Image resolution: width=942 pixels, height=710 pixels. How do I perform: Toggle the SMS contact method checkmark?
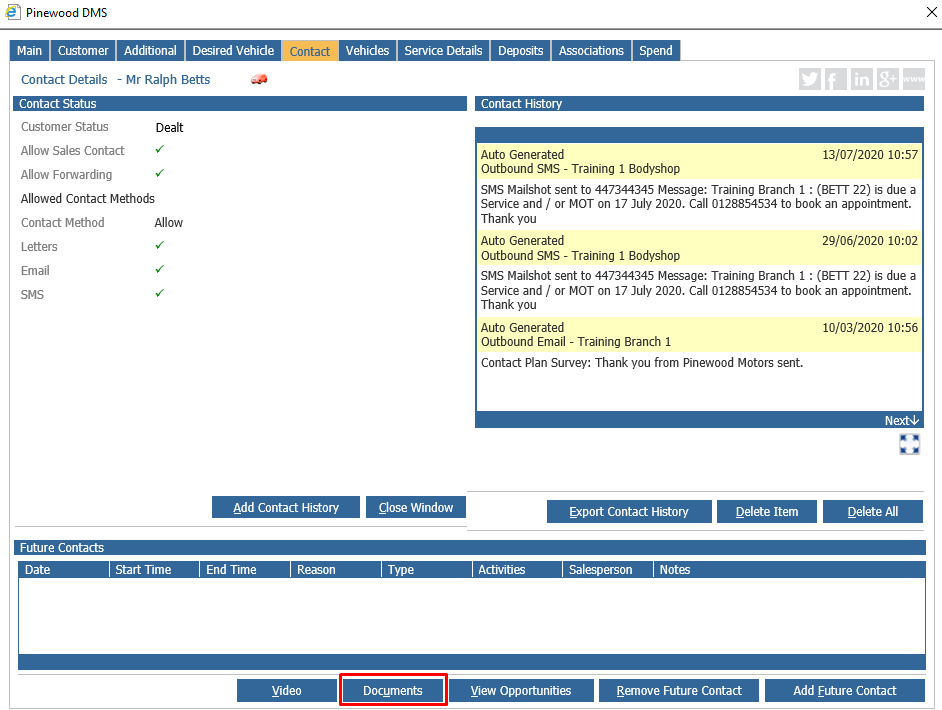tap(159, 294)
